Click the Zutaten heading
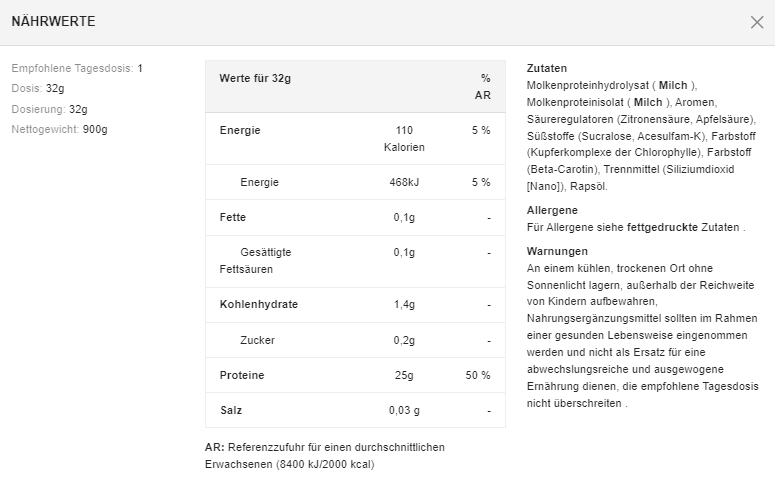The image size is (775, 478). pos(546,68)
